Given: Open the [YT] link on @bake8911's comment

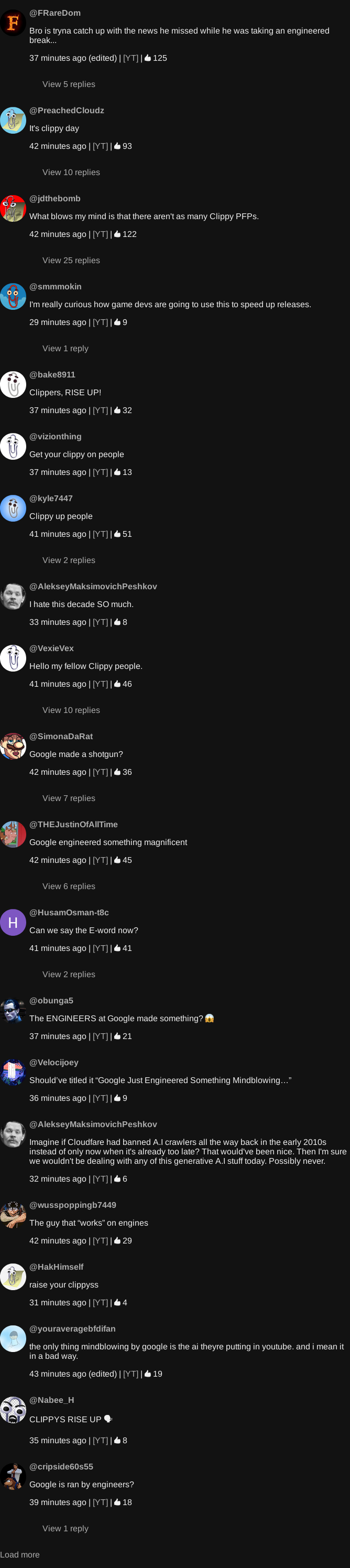Looking at the screenshot, I should [101, 410].
